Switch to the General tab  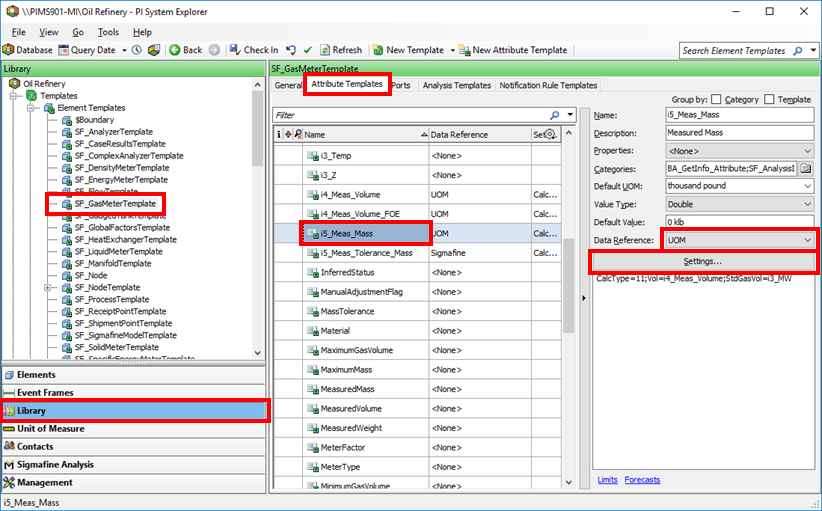pos(288,85)
